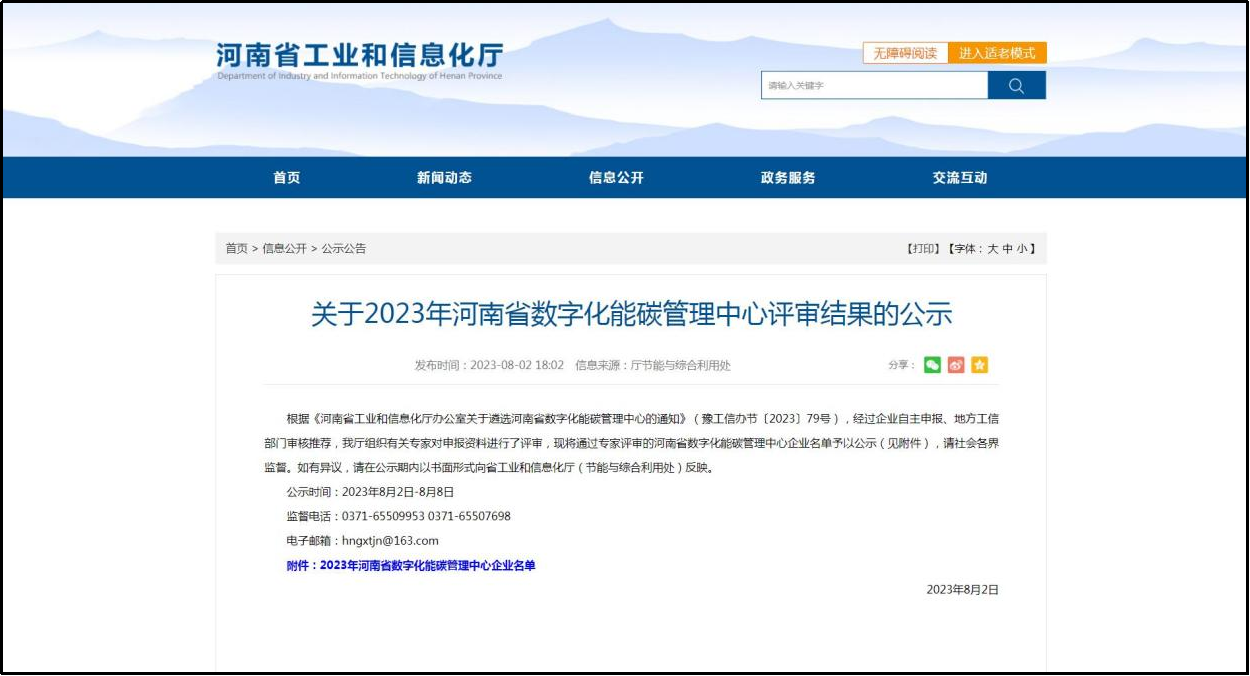Click the 首页 breadcrumb link
The width and height of the screenshot is (1250, 676).
(237, 248)
